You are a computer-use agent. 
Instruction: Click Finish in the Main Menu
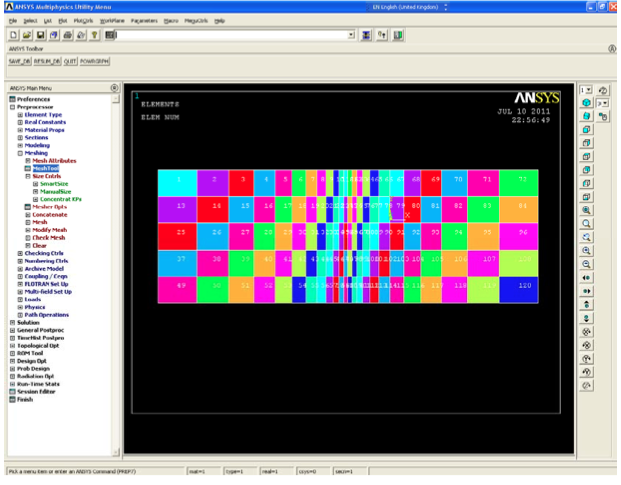pos(25,400)
